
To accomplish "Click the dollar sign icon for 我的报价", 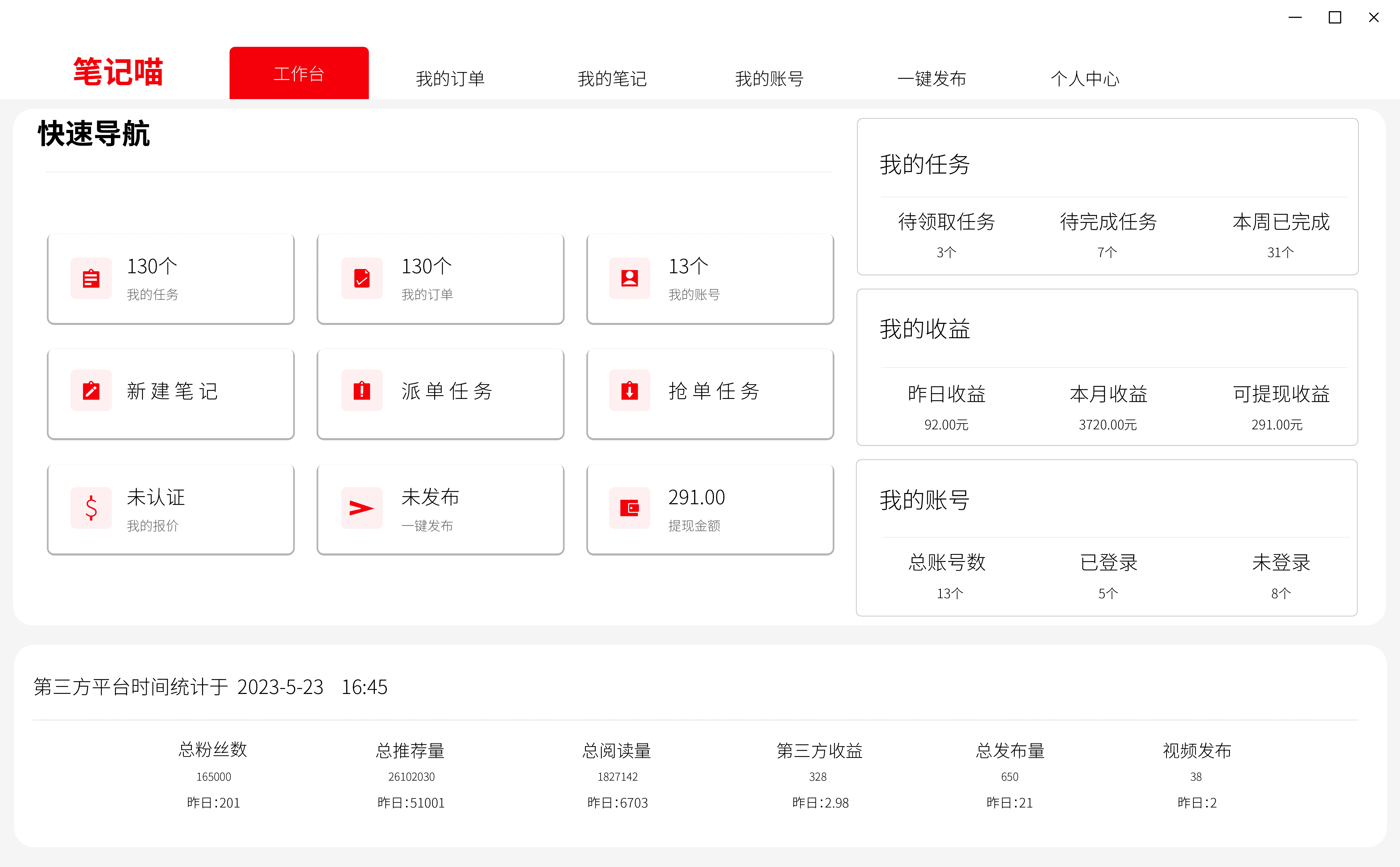I will [91, 508].
